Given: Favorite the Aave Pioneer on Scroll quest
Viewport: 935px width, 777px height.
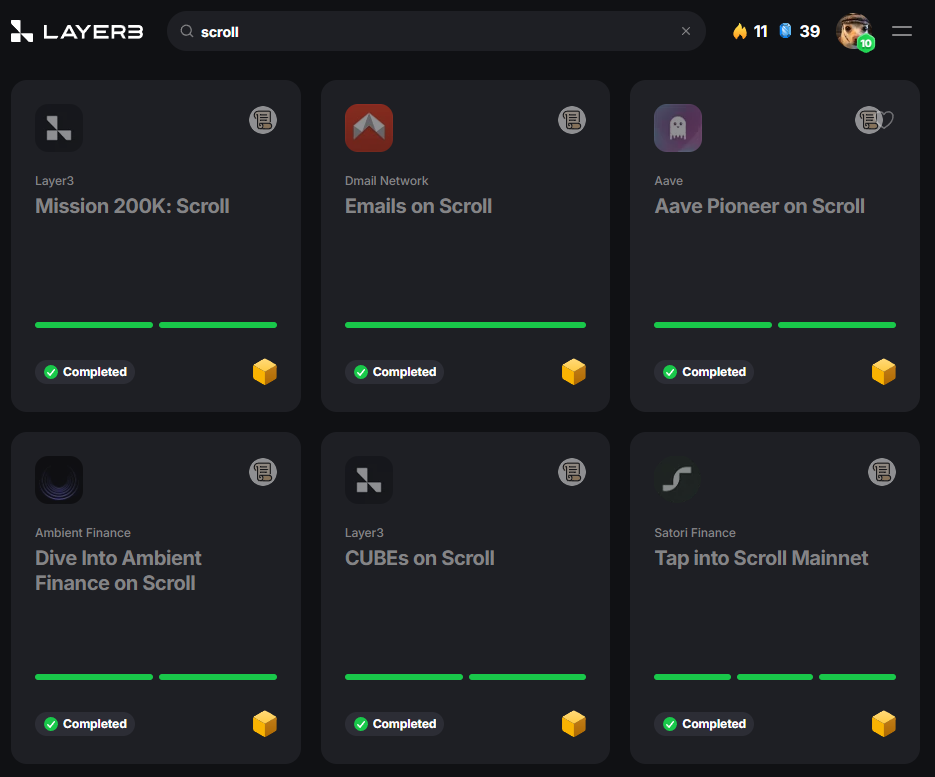Looking at the screenshot, I should [888, 119].
